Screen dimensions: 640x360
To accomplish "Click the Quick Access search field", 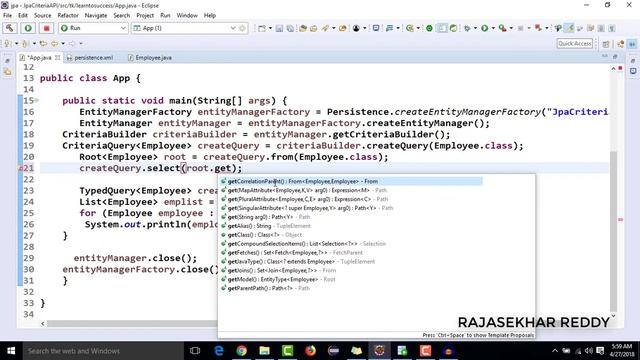I will point(575,44).
